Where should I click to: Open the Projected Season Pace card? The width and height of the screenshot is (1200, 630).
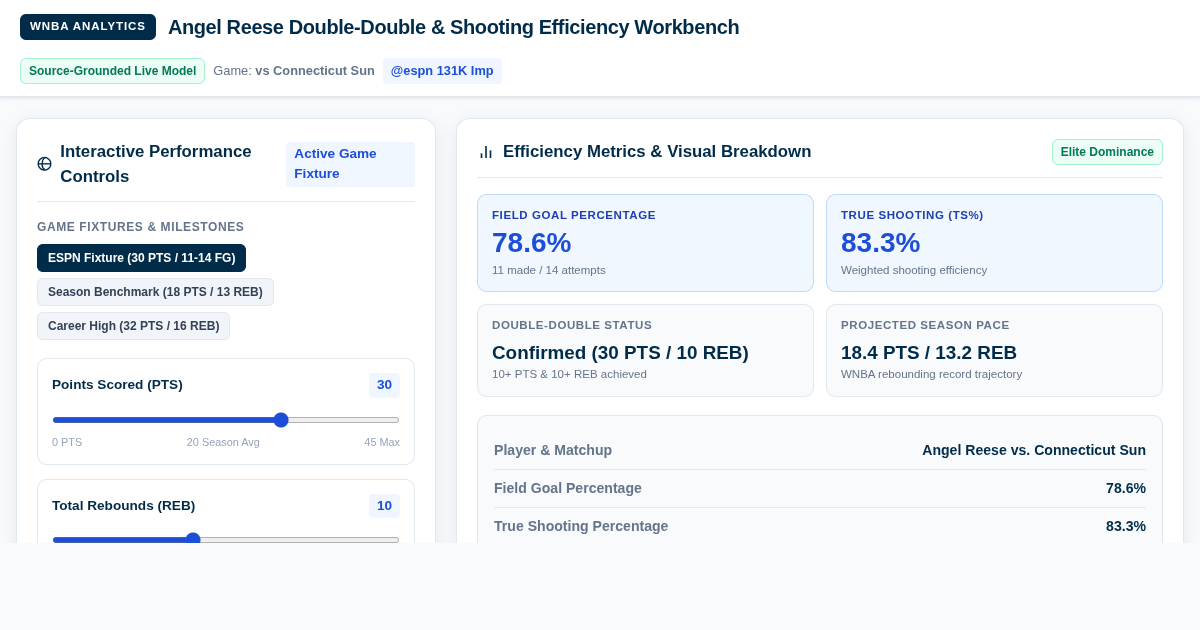point(994,350)
